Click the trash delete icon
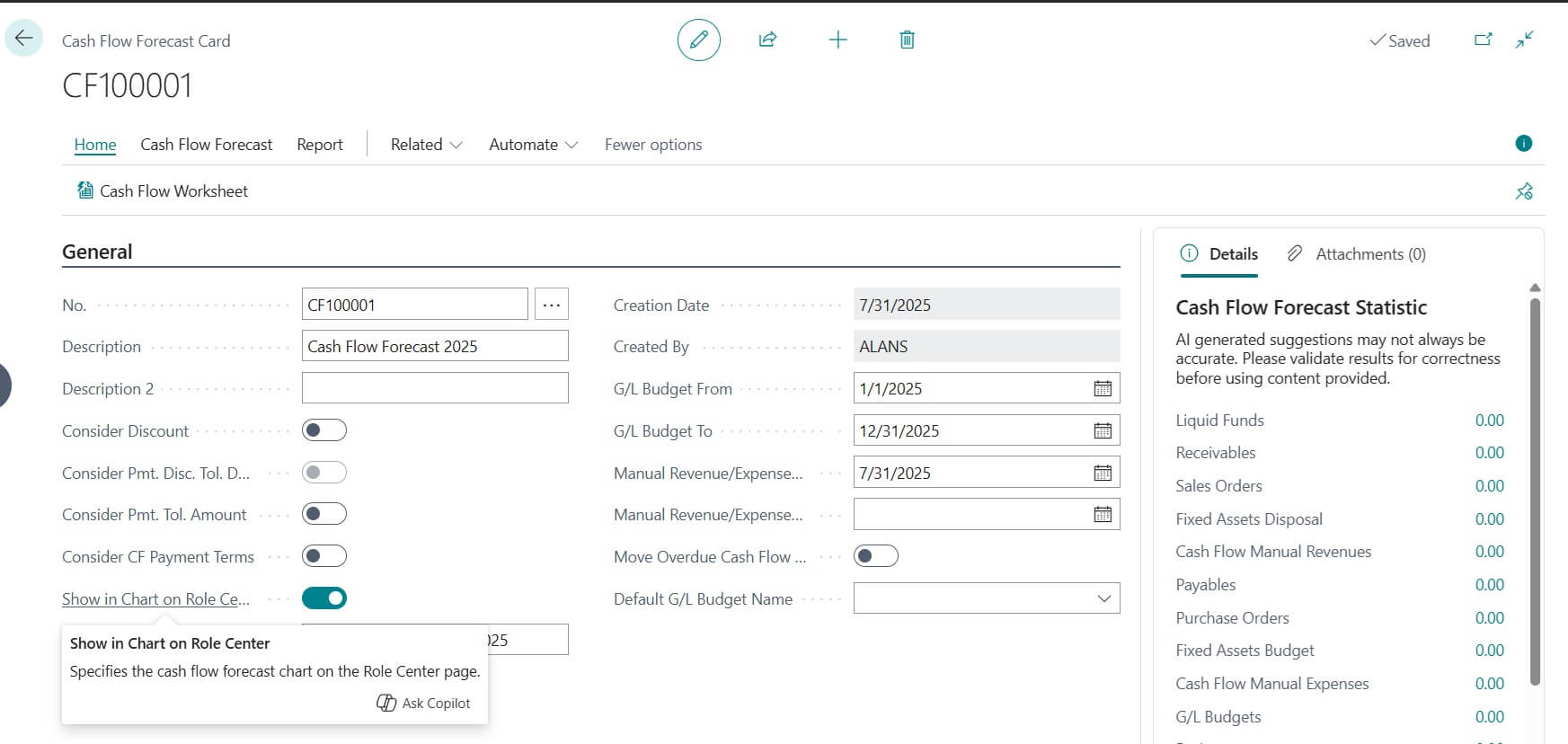1568x744 pixels. coord(908,40)
